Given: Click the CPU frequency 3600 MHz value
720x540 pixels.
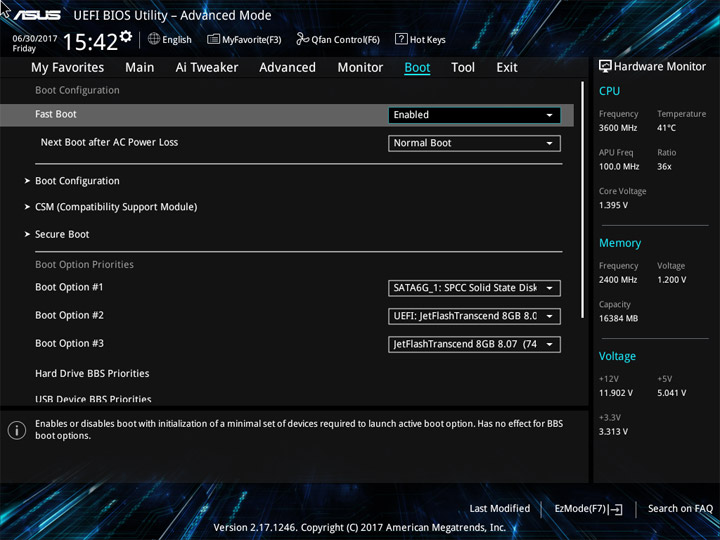Looking at the screenshot, I should (618, 128).
